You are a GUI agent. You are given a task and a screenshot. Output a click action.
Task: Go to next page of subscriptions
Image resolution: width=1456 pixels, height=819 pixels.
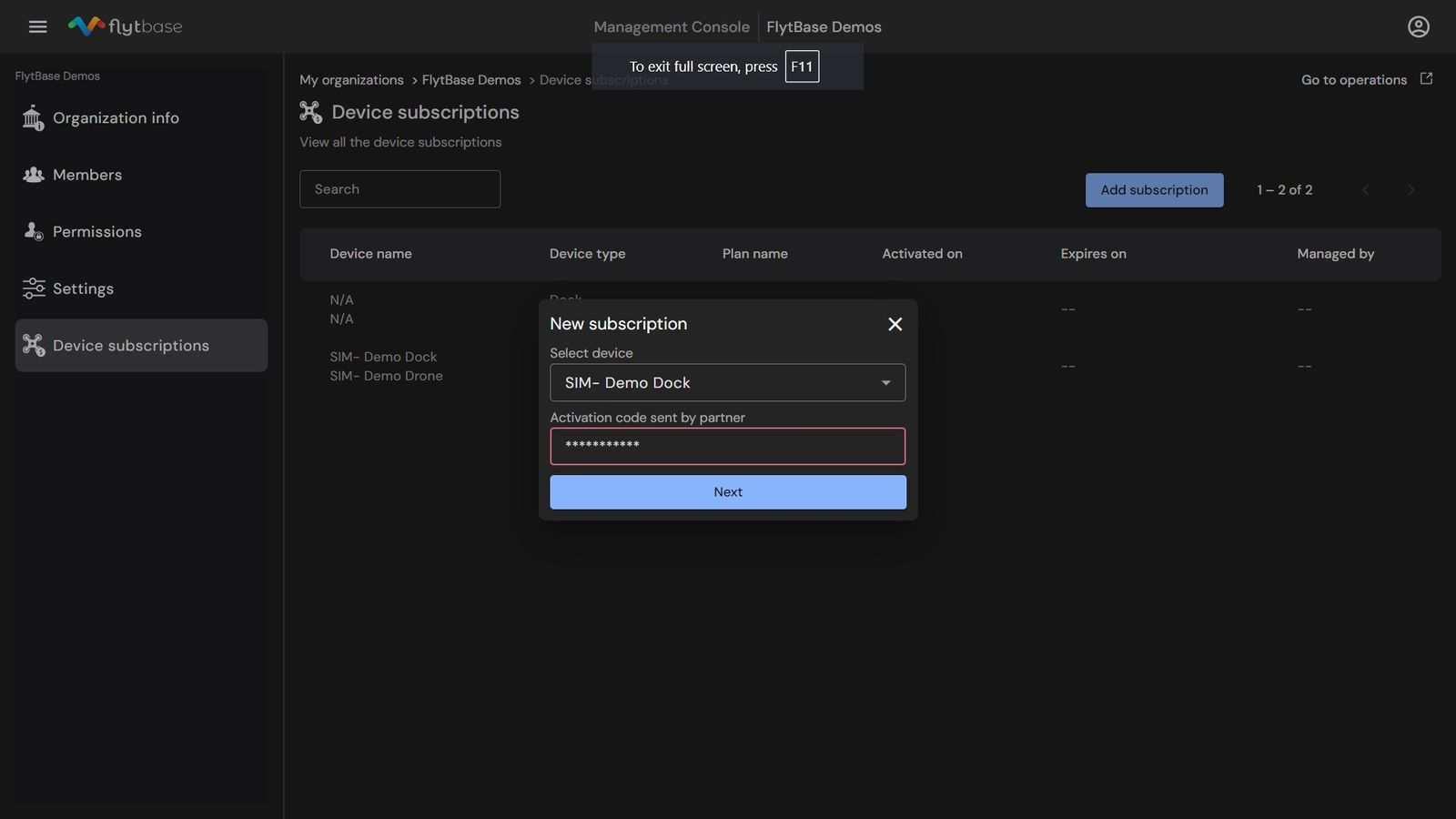click(1410, 189)
